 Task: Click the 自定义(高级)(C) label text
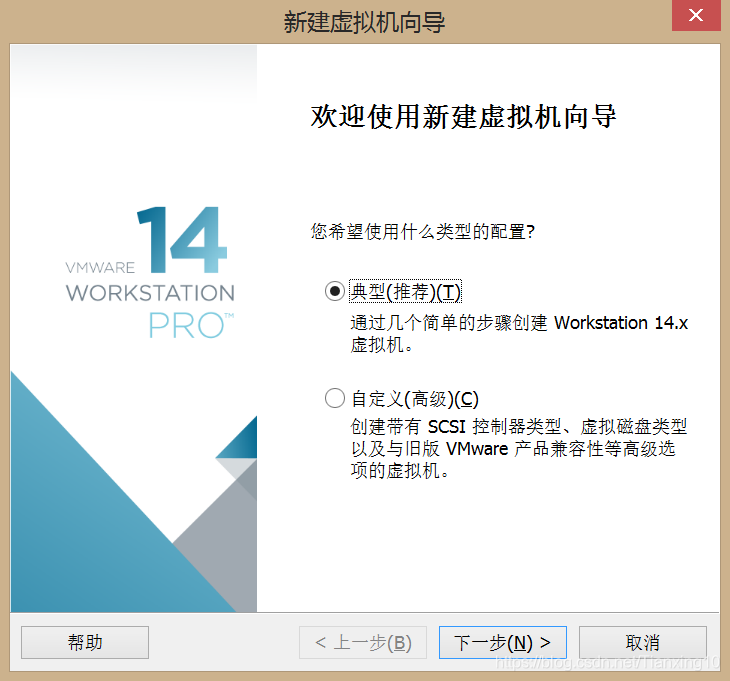pos(415,399)
